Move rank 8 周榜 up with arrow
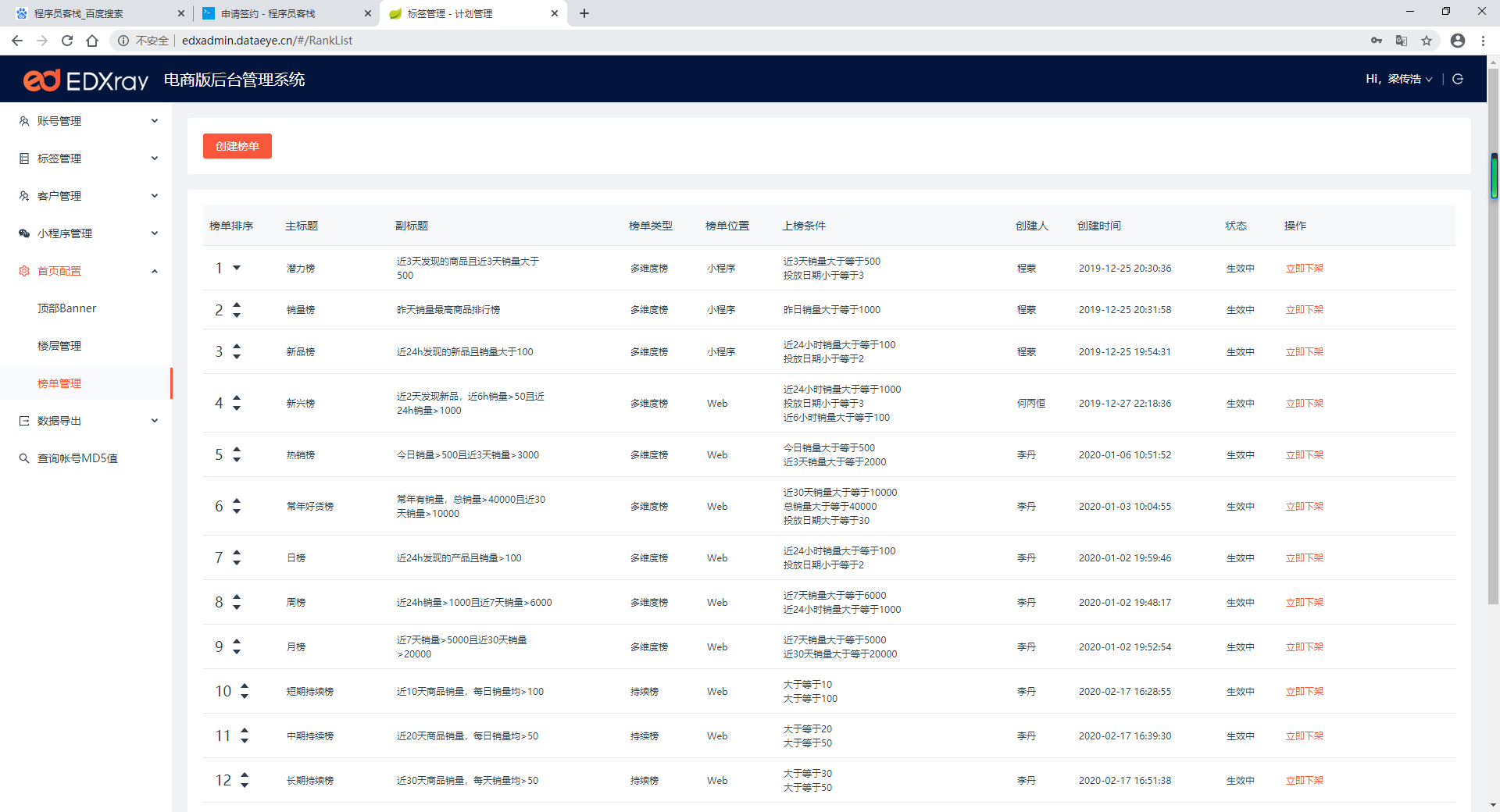The height and width of the screenshot is (812, 1500). (x=237, y=597)
